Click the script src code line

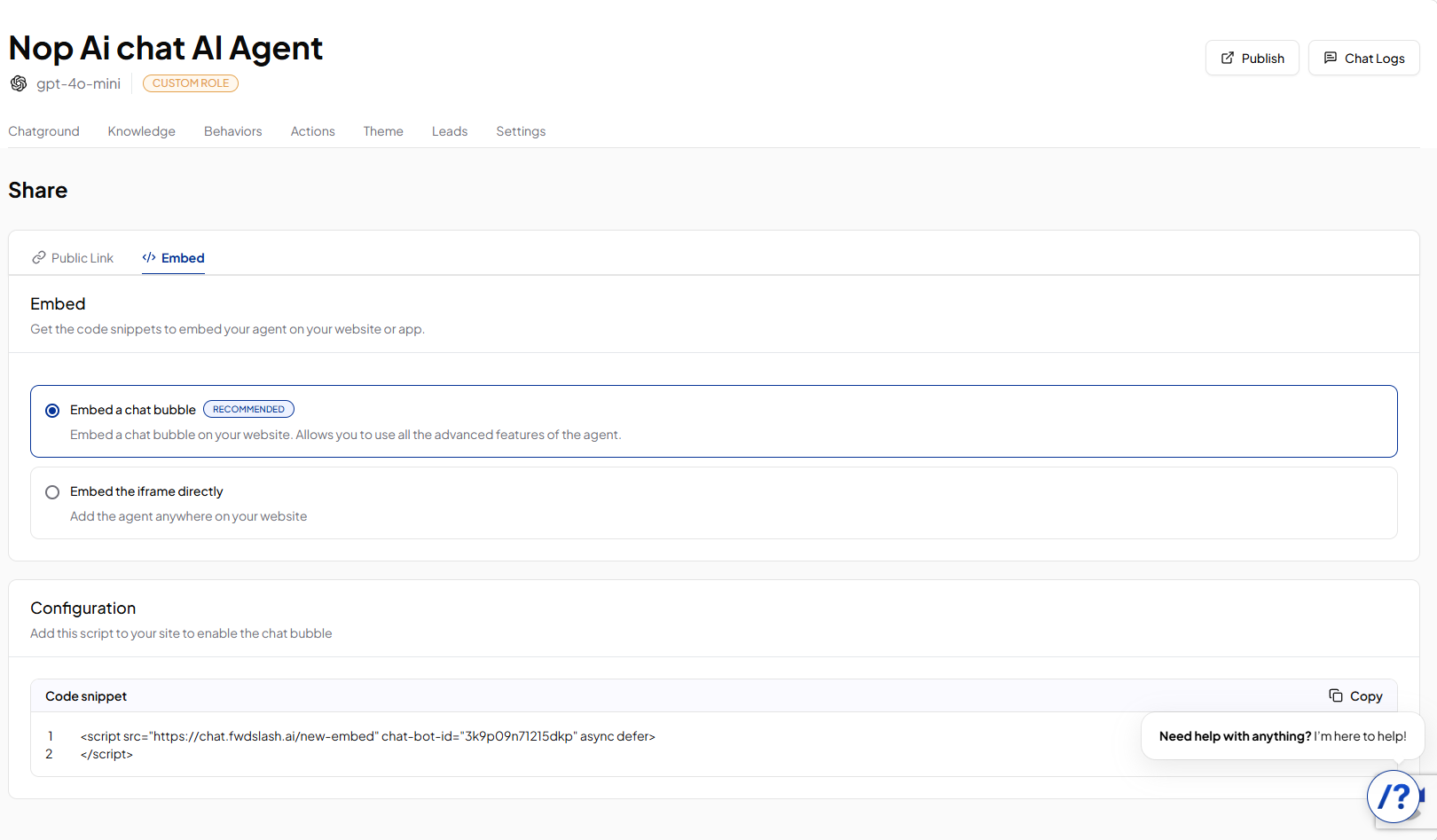pyautogui.click(x=367, y=736)
